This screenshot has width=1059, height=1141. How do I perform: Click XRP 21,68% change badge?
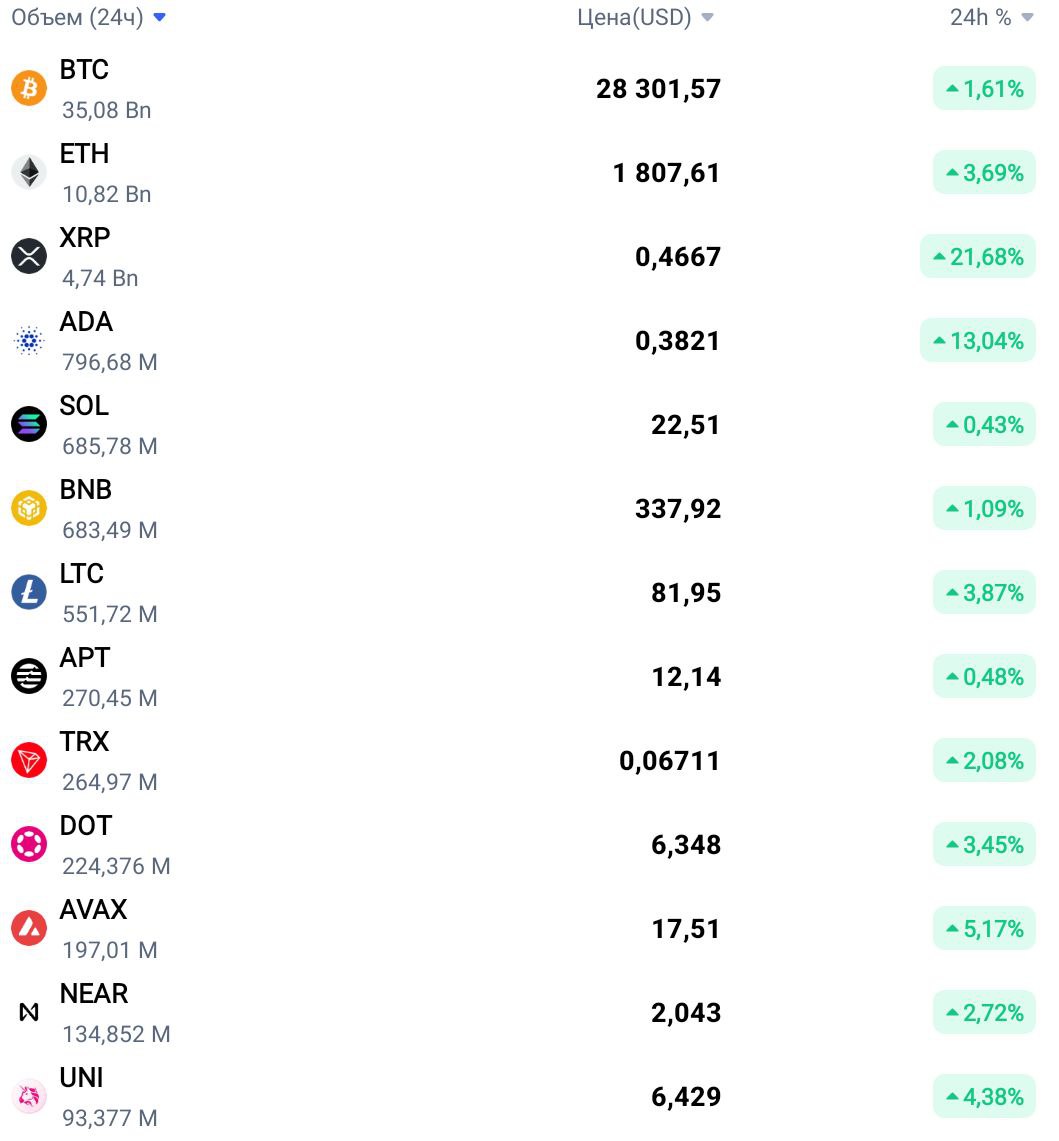pyautogui.click(x=977, y=256)
